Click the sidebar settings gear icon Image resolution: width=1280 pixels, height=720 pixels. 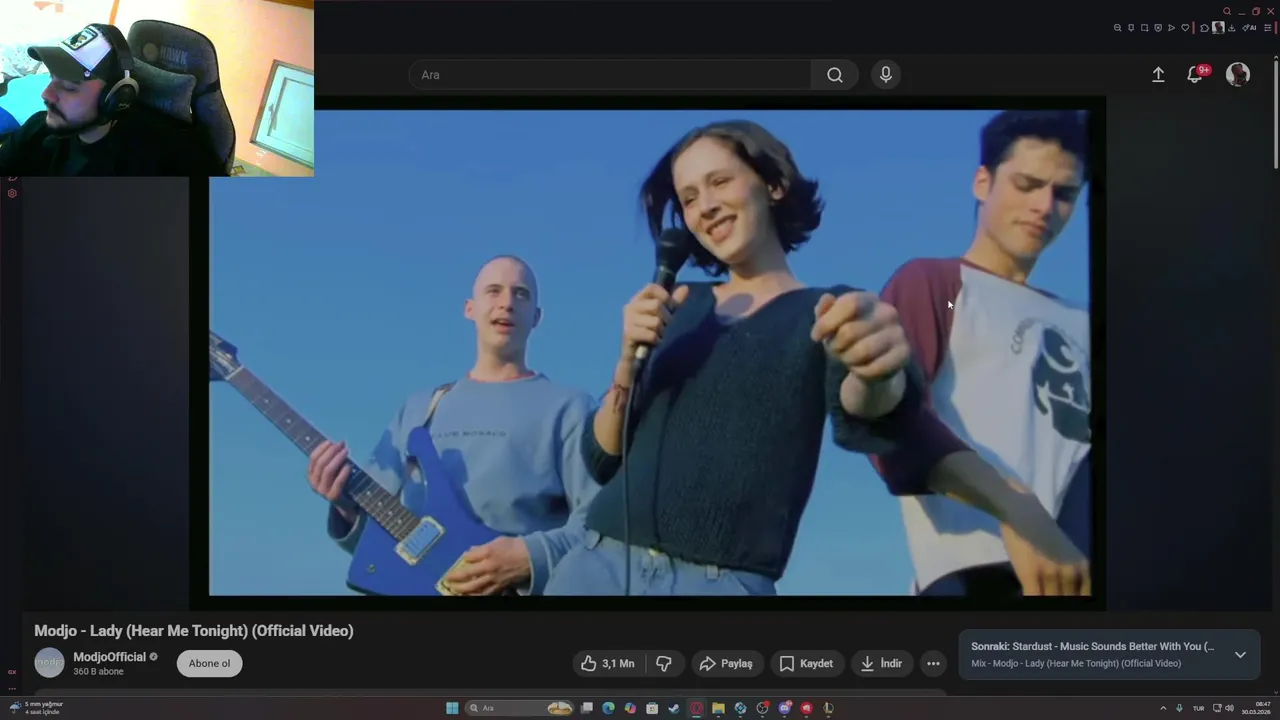point(12,193)
